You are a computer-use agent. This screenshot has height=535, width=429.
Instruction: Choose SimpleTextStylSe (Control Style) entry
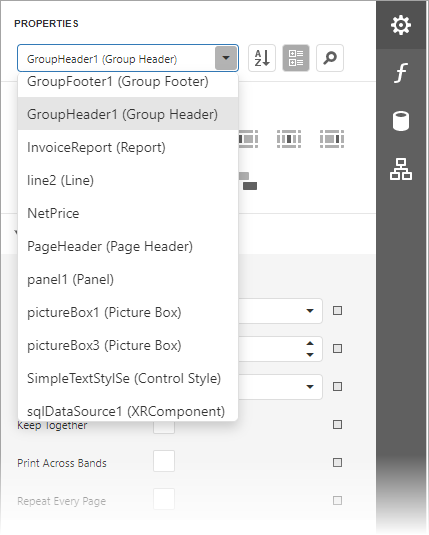pyautogui.click(x=128, y=378)
